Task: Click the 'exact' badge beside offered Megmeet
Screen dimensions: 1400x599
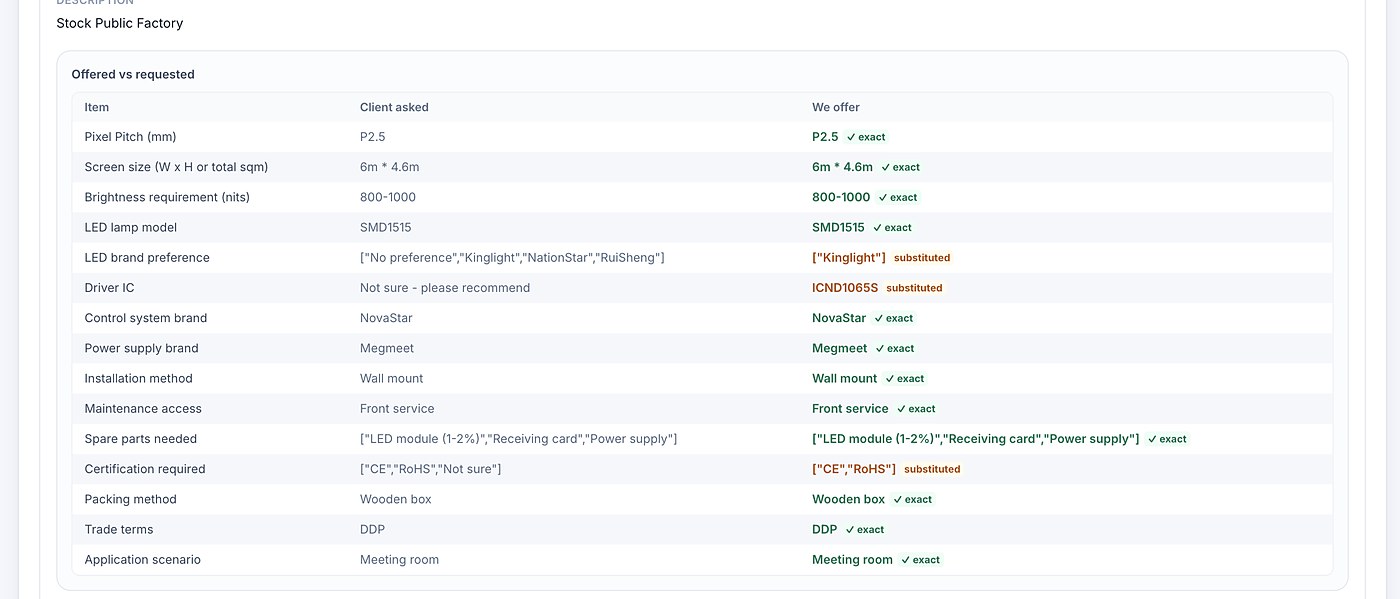Action: click(x=895, y=348)
